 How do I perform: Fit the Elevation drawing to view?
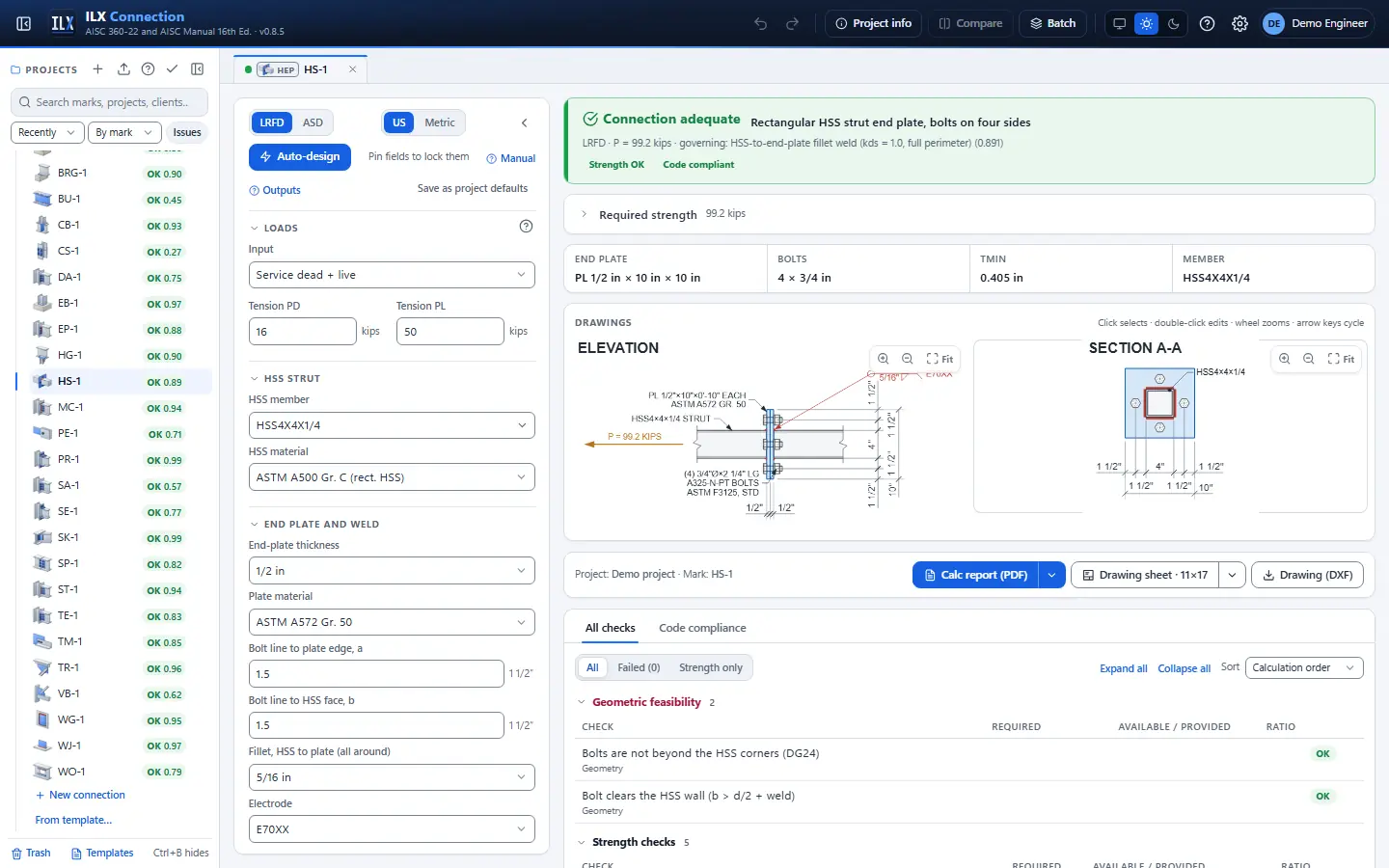coord(940,359)
